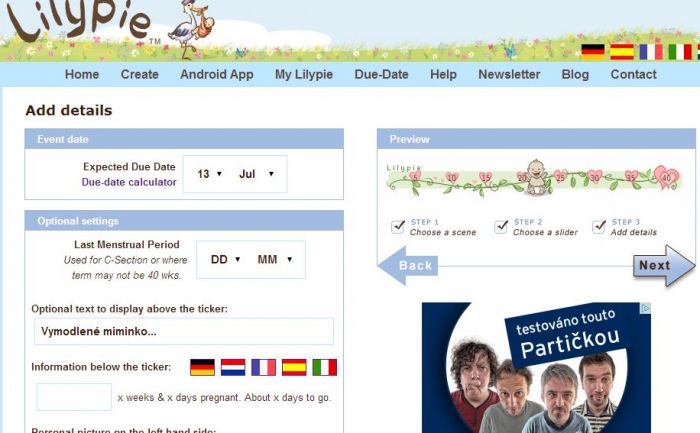Choose the German flag beside Information below ticker
Image resolution: width=700 pixels, height=433 pixels.
point(202,367)
